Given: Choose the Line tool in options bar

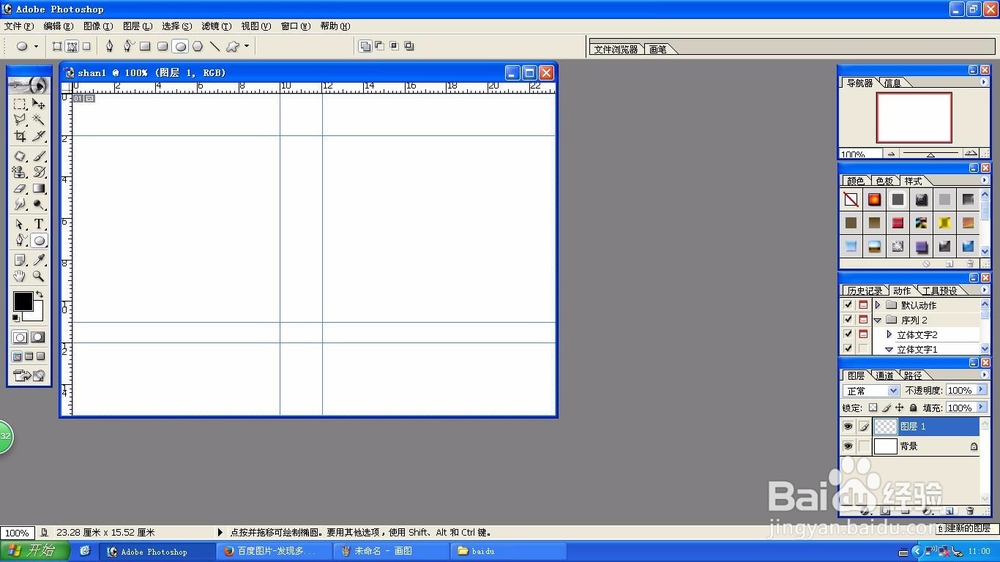Looking at the screenshot, I should point(215,46).
